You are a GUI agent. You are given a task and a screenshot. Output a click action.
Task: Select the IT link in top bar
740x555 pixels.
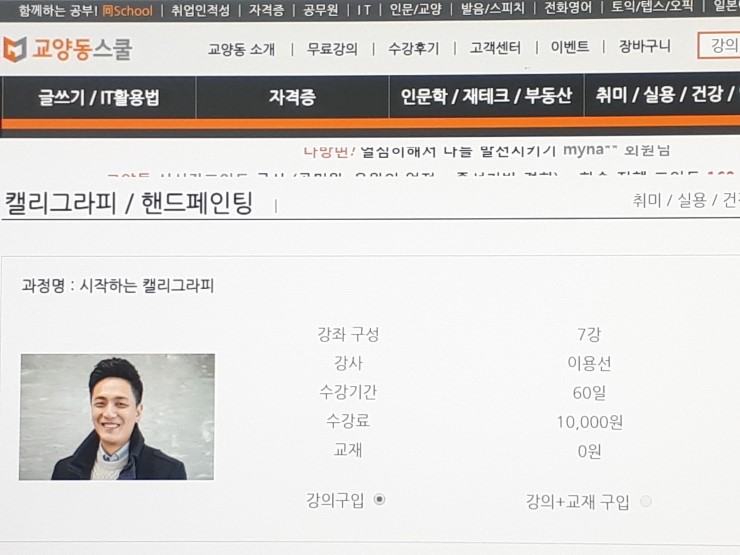(363, 9)
